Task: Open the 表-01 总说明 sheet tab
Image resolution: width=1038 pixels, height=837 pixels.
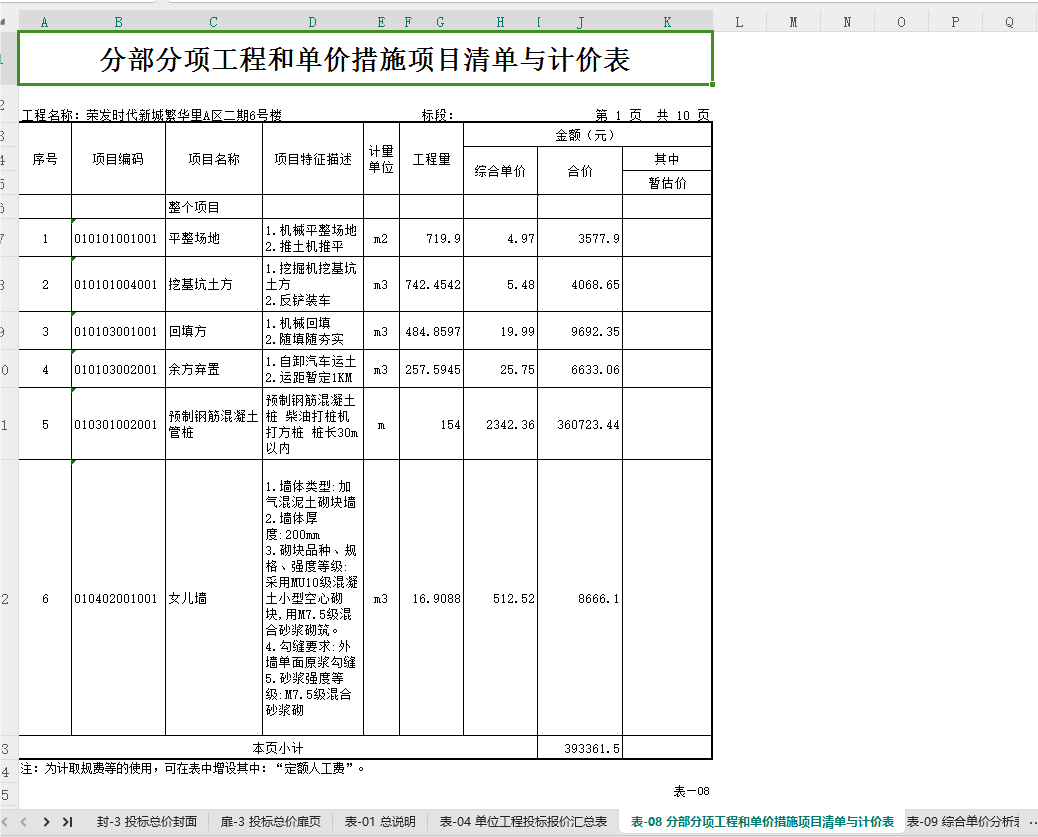Action: [x=380, y=822]
